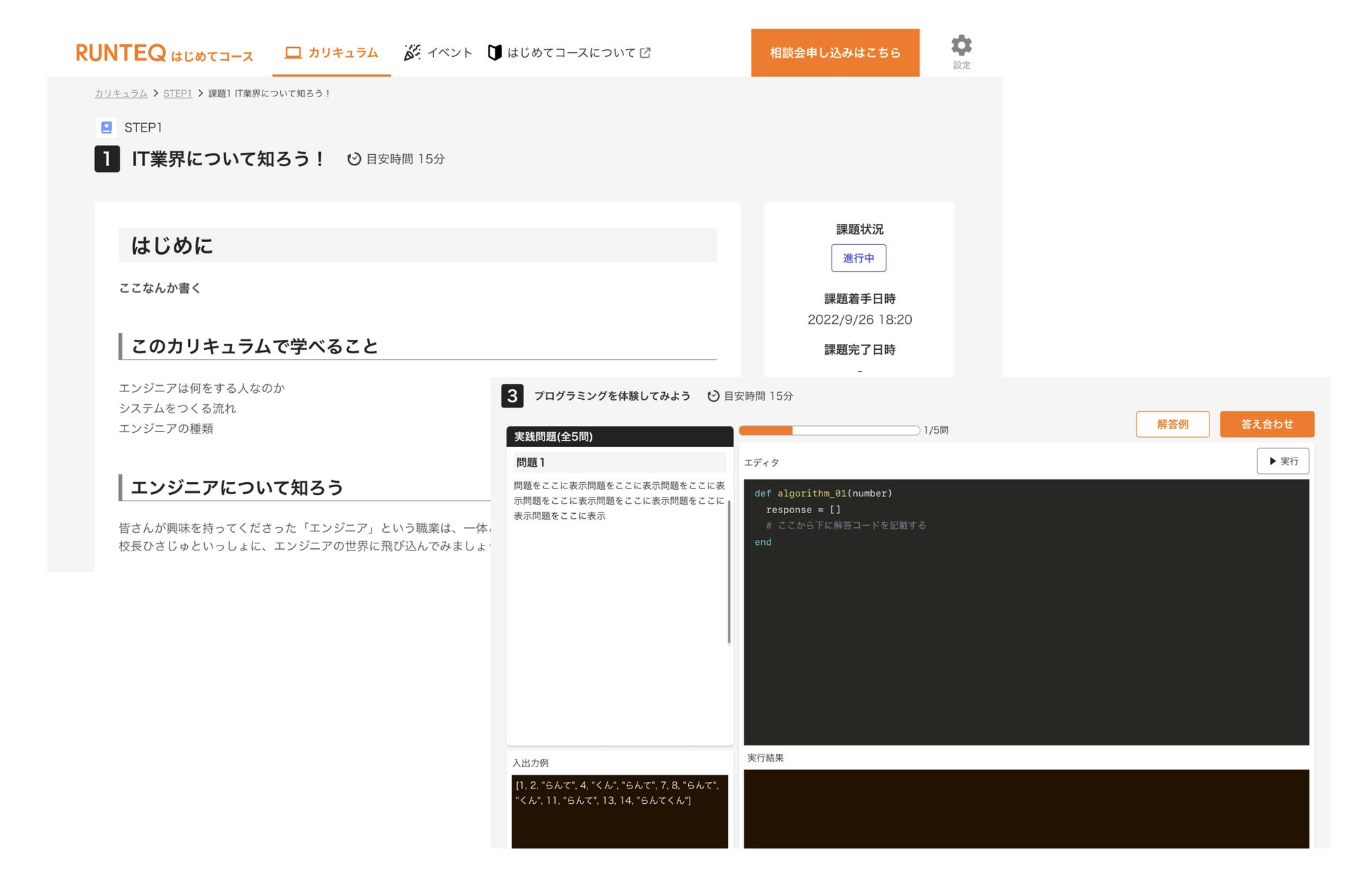
Task: Click the 進行中 status badge
Action: point(858,258)
